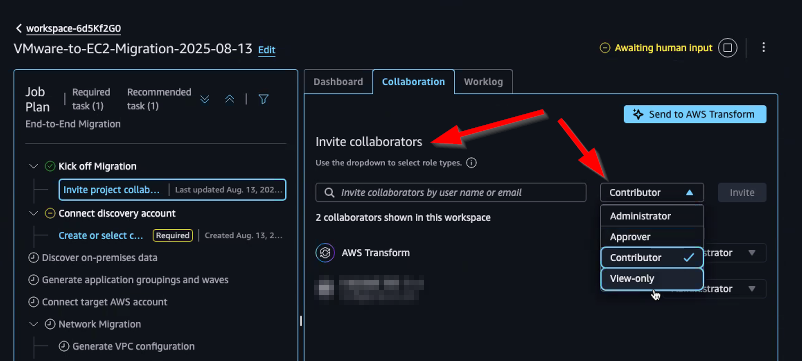Click Required task (1) label
The width and height of the screenshot is (802, 361).
[x=91, y=99]
